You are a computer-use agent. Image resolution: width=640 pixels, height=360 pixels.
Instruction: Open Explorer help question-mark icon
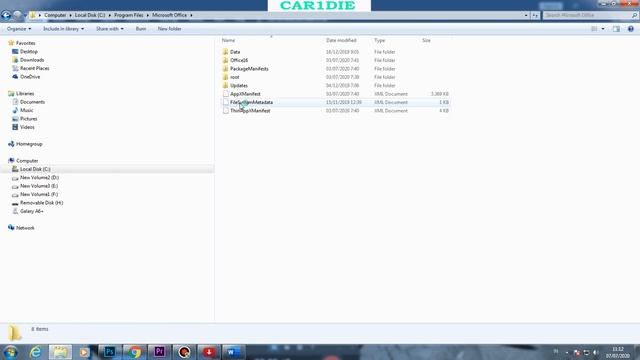(x=631, y=29)
